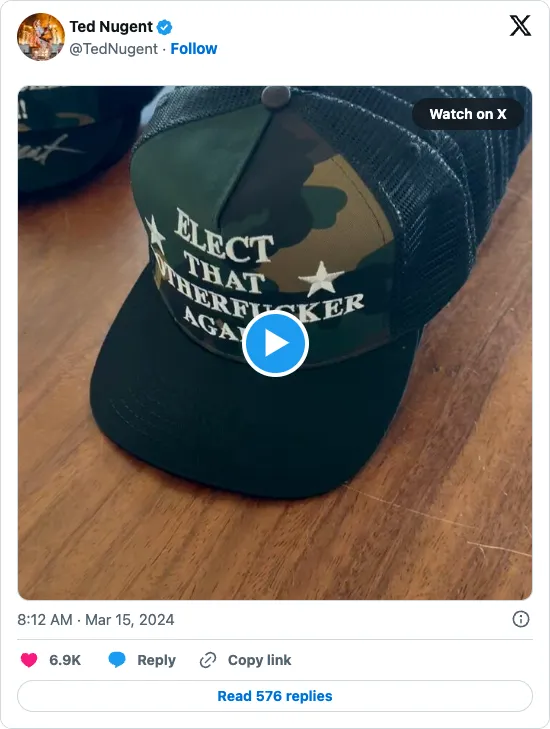Click the pink heart like icon

[x=29, y=660]
